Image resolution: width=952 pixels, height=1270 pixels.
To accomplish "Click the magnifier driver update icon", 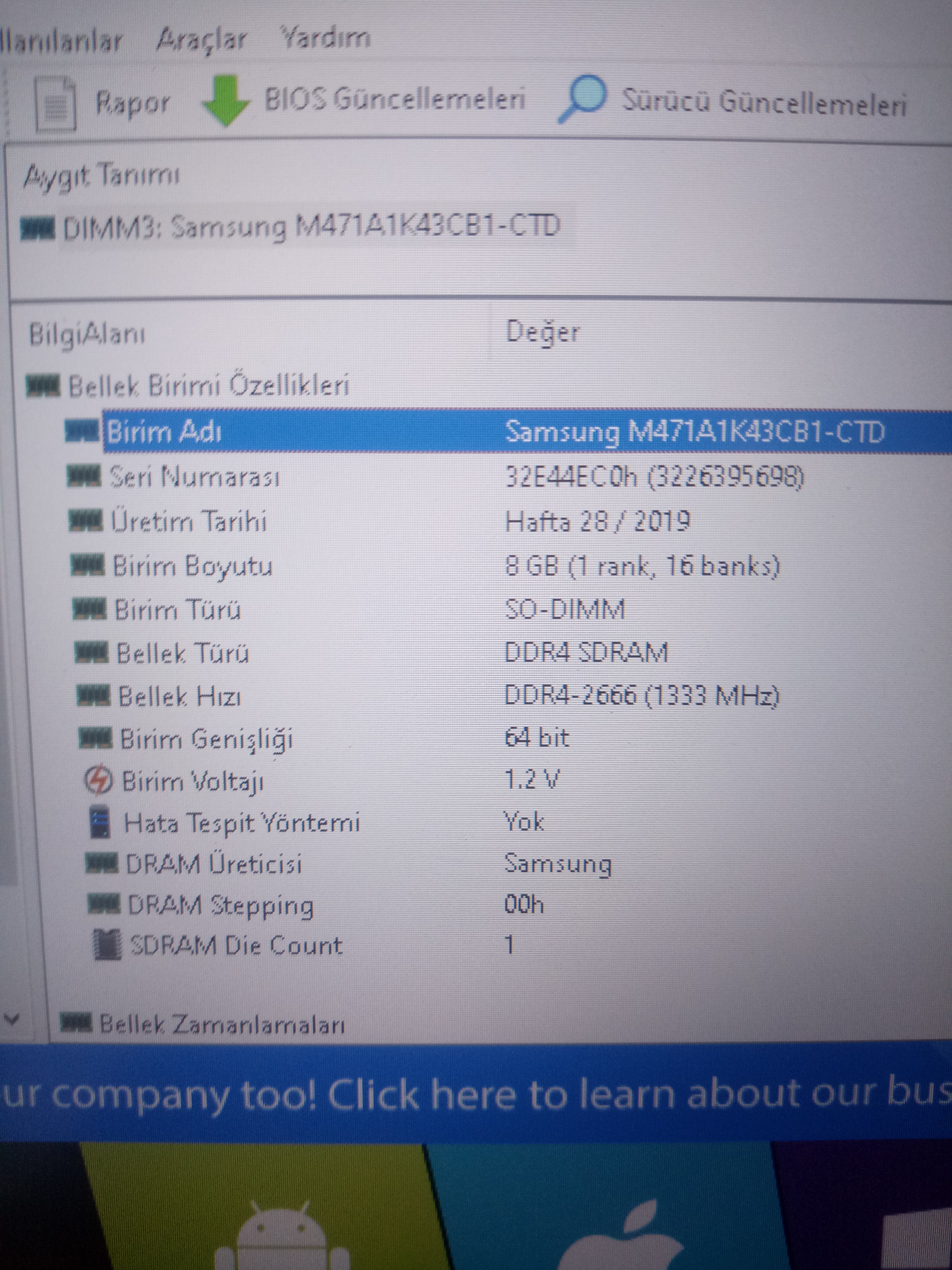I will (581, 99).
